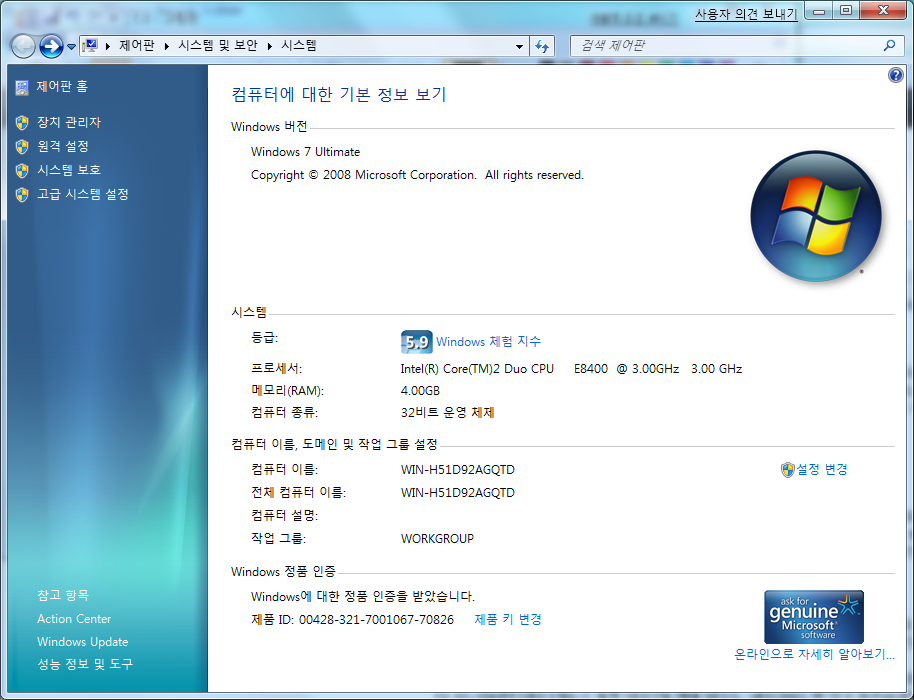Open 시스템 보호

tap(69, 170)
